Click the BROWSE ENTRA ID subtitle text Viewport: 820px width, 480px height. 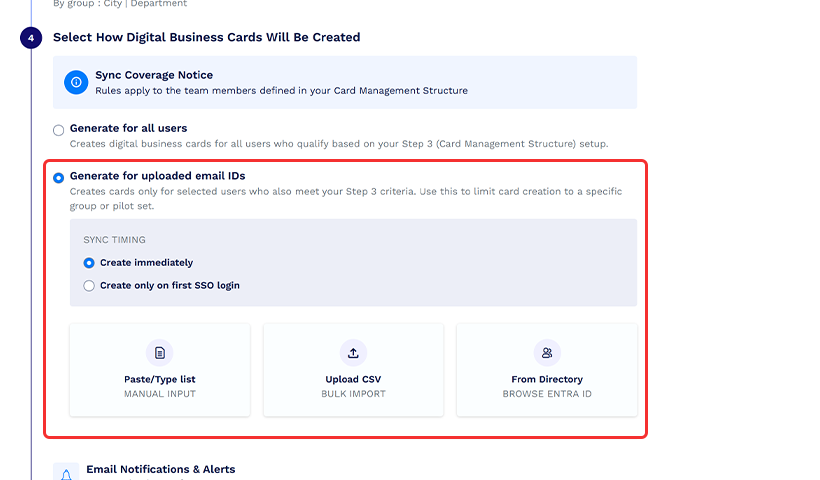pos(547,394)
